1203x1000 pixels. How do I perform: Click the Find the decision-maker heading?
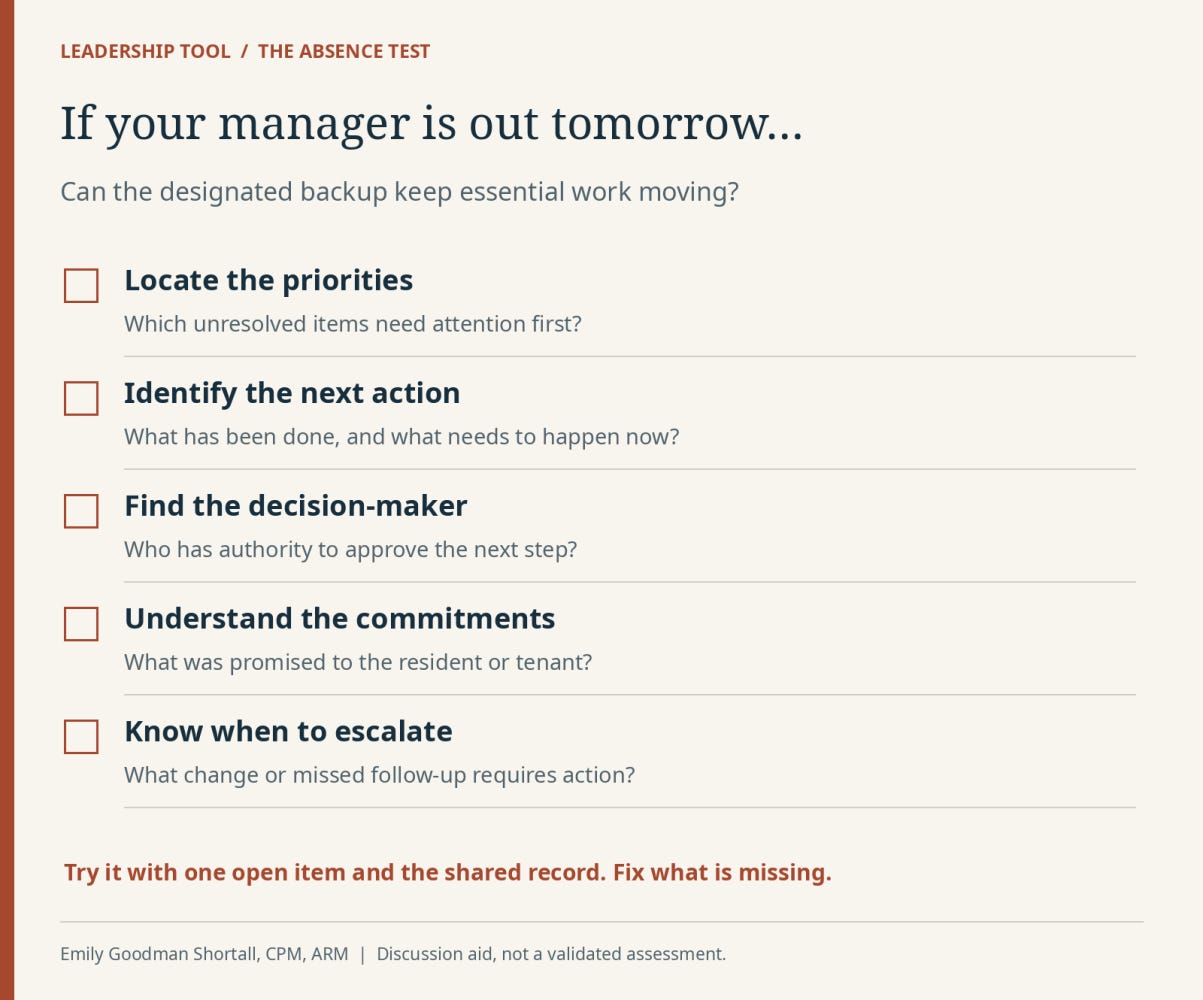coord(295,506)
